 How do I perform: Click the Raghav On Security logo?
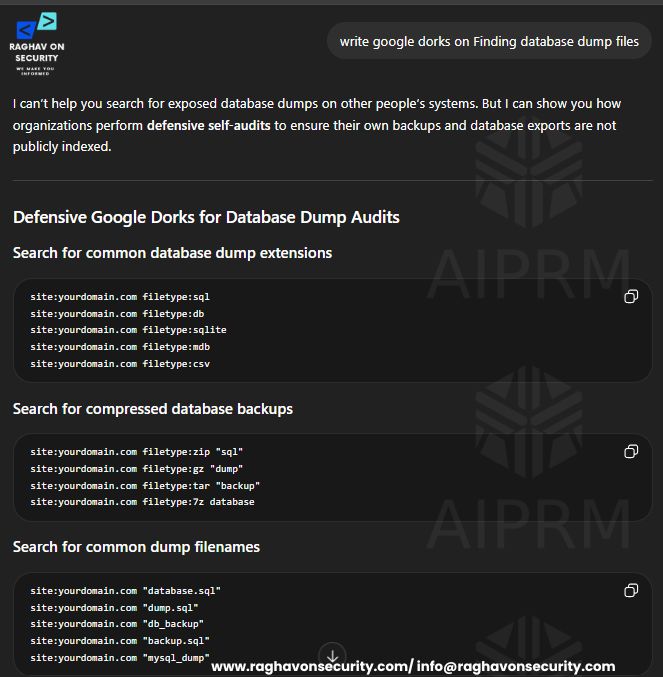coord(37,44)
